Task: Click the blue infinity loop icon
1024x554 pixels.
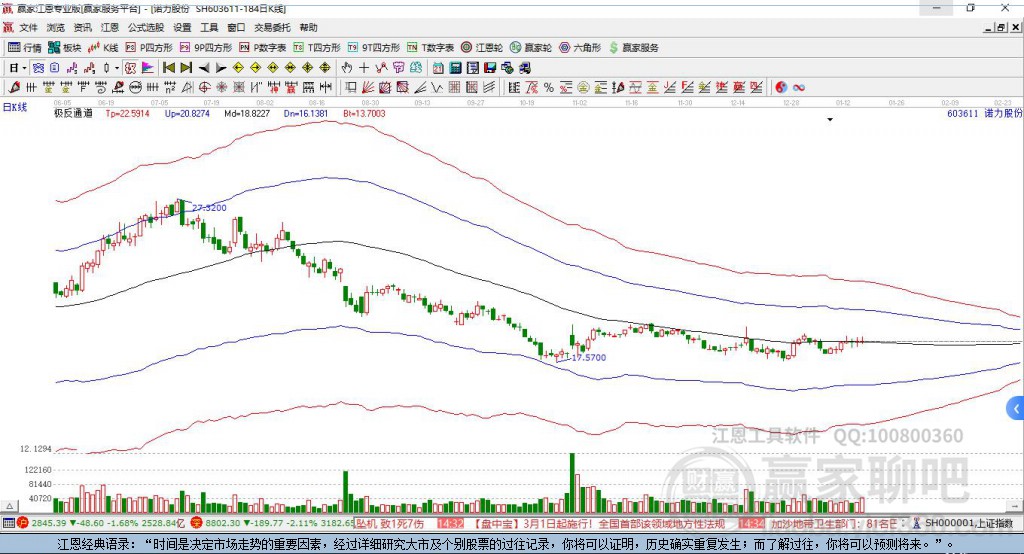Action: (798, 87)
